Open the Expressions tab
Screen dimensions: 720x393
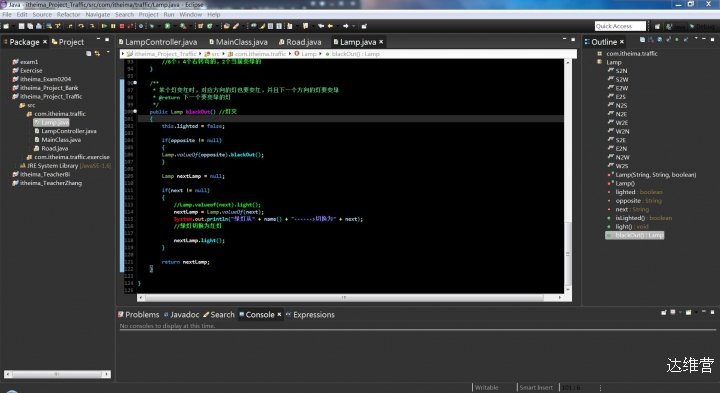click(310, 314)
